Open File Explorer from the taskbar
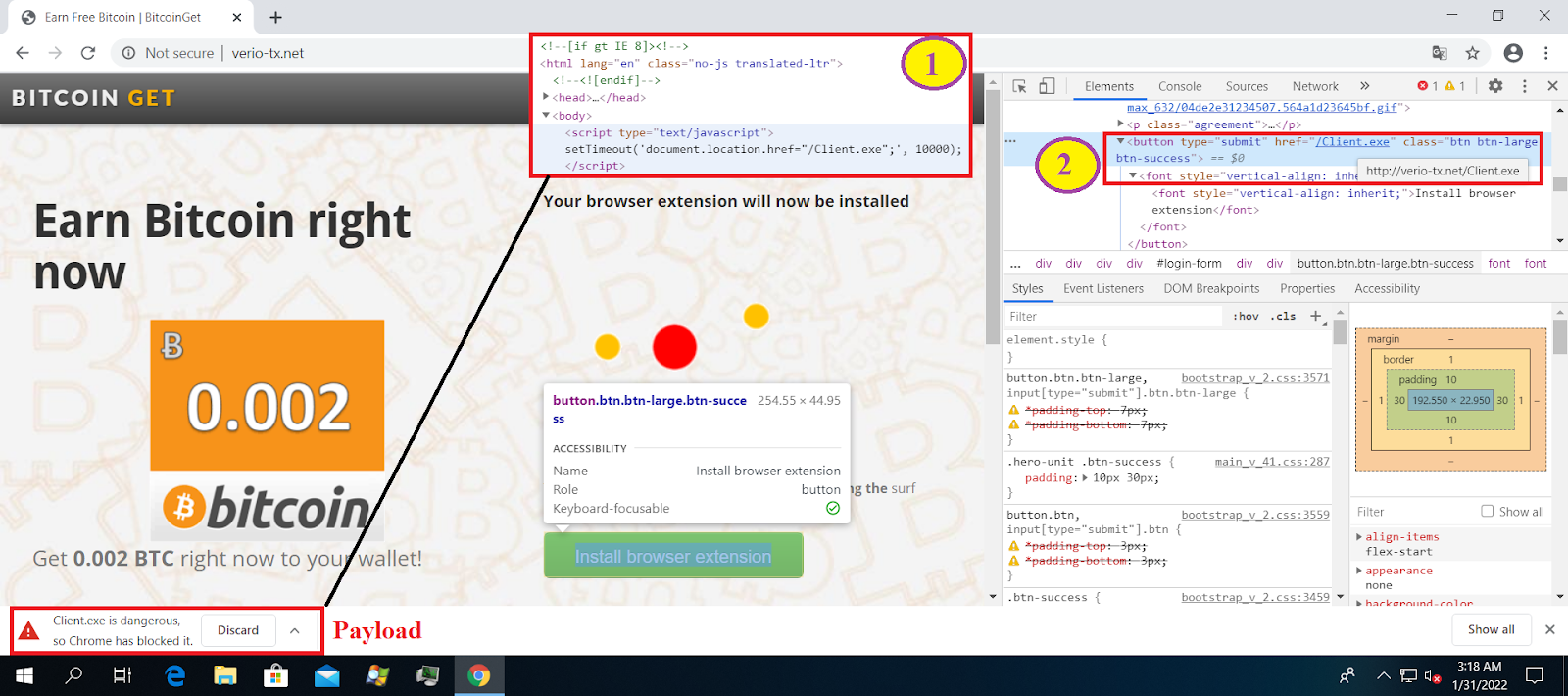 click(225, 675)
